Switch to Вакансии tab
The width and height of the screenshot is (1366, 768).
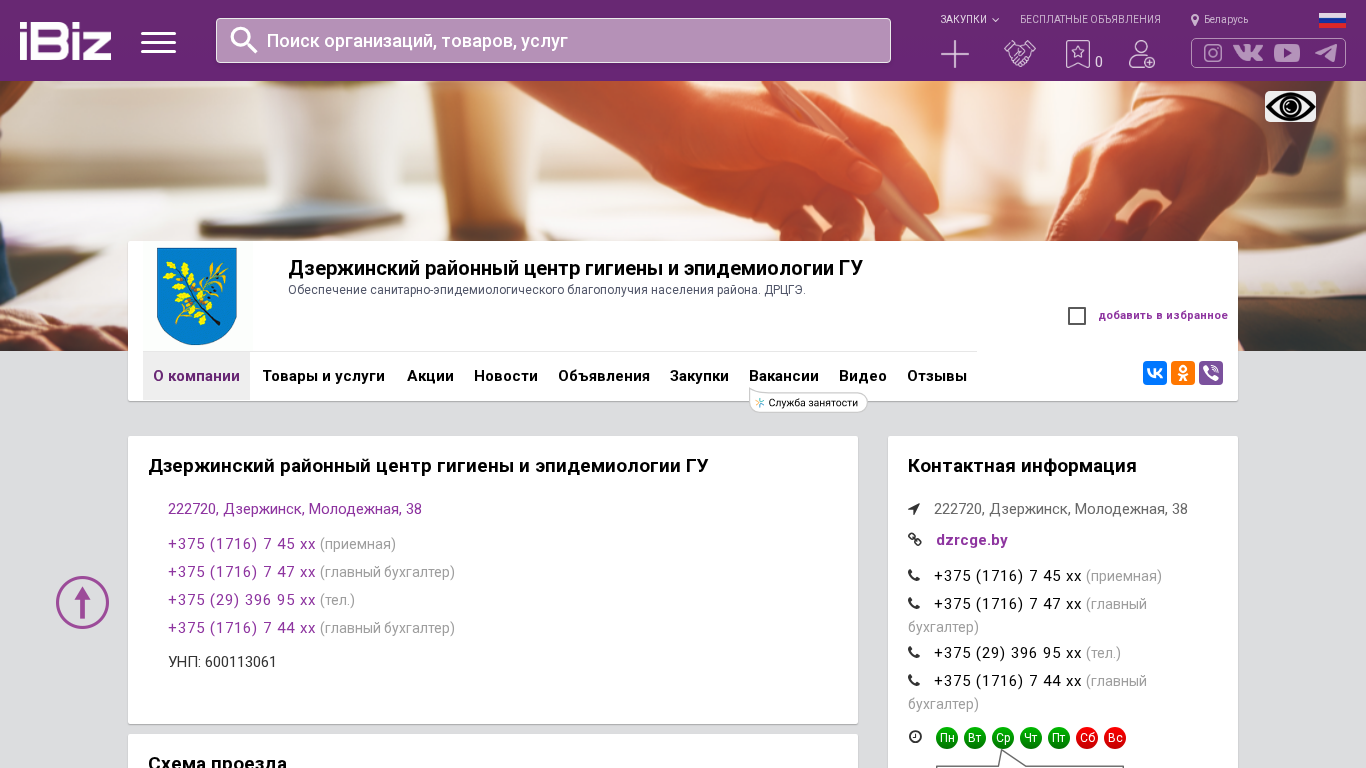(784, 376)
